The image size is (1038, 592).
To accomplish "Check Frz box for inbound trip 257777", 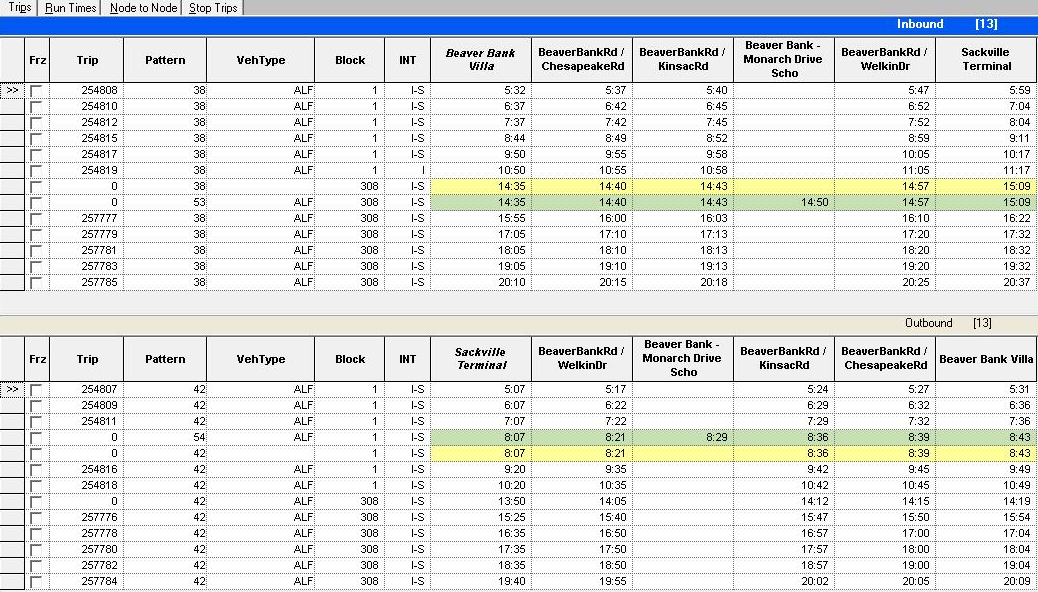I will point(37,218).
